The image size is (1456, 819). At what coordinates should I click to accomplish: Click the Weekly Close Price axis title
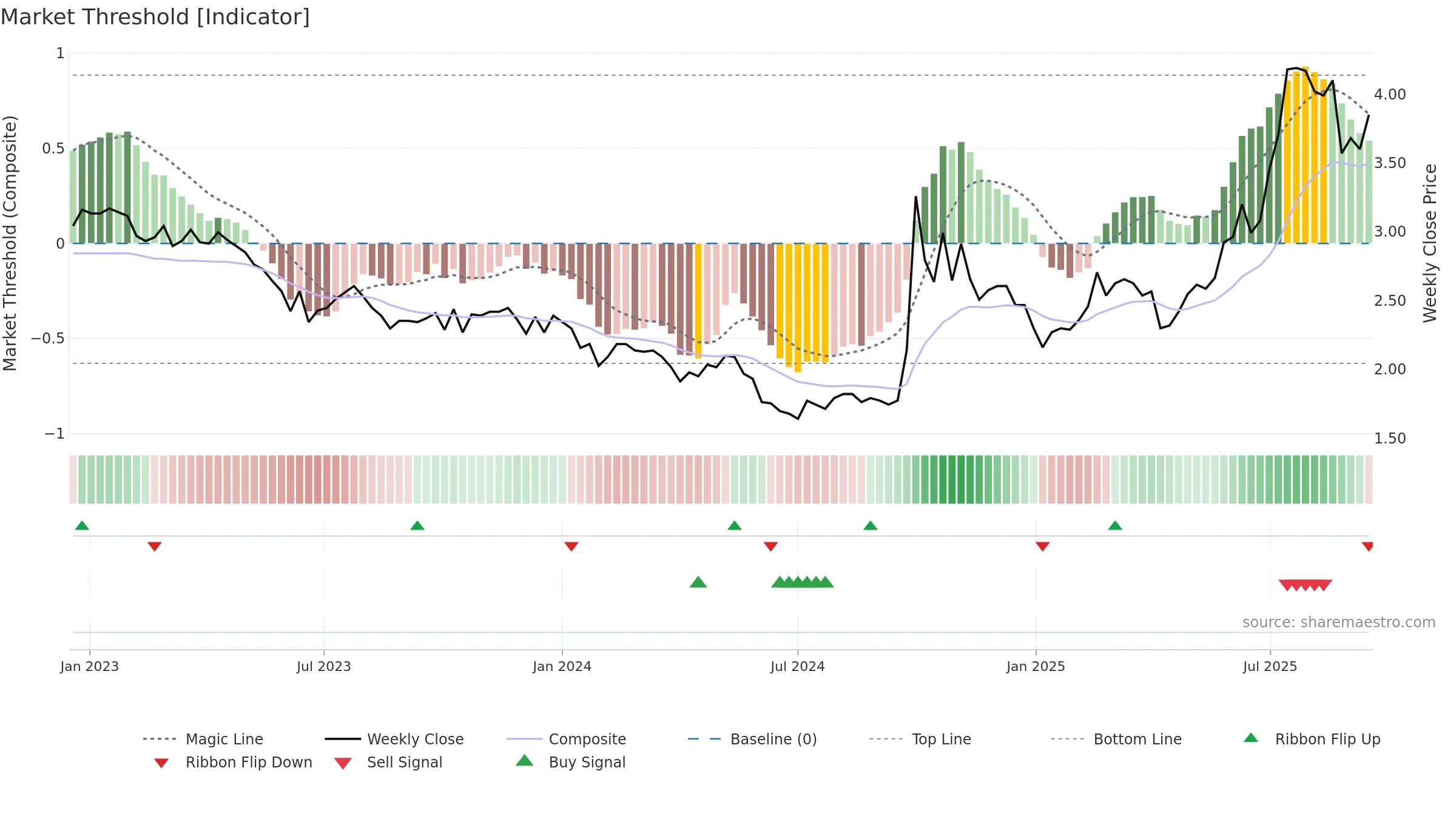coord(1430,243)
